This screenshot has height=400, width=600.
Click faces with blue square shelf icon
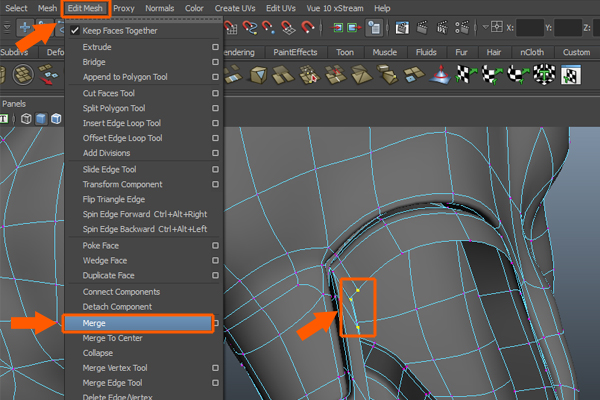coord(413,74)
